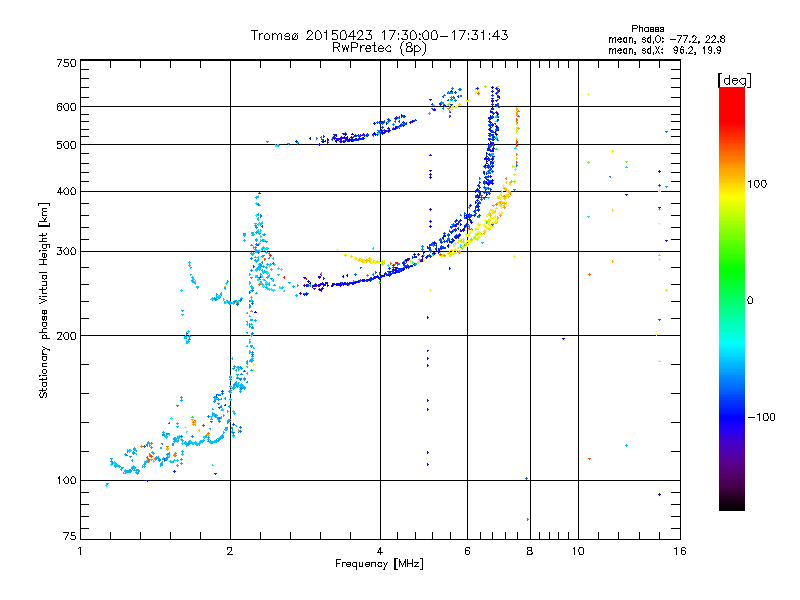Click the y-axis tick label '400'

[x=67, y=191]
